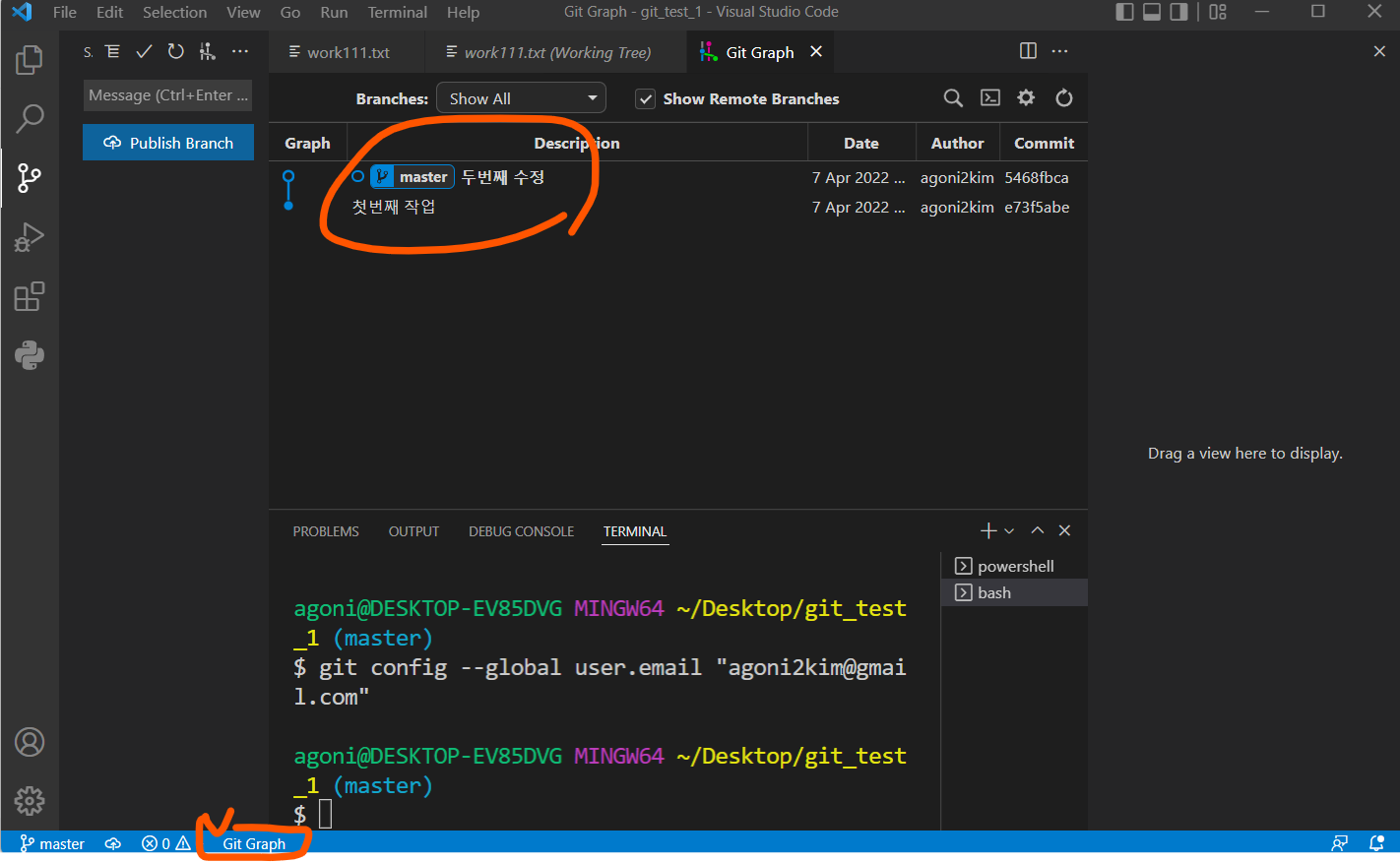
Task: Select the '첫번째 작업' commit description
Action: [x=394, y=207]
